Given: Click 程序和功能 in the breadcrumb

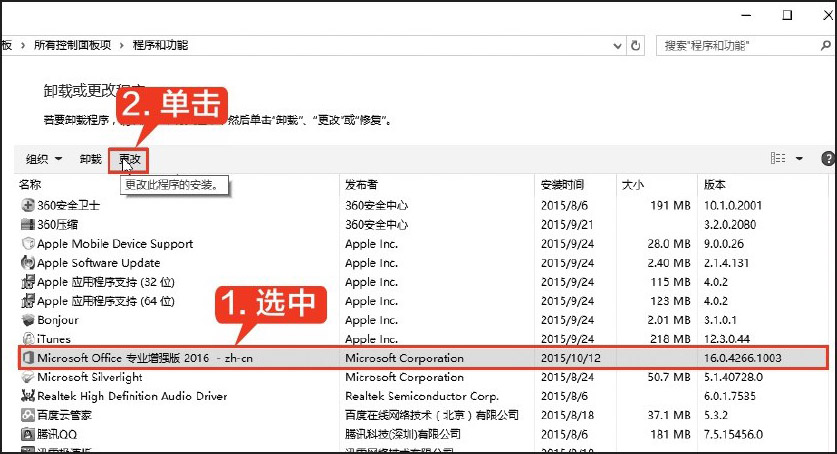Looking at the screenshot, I should tap(160, 45).
